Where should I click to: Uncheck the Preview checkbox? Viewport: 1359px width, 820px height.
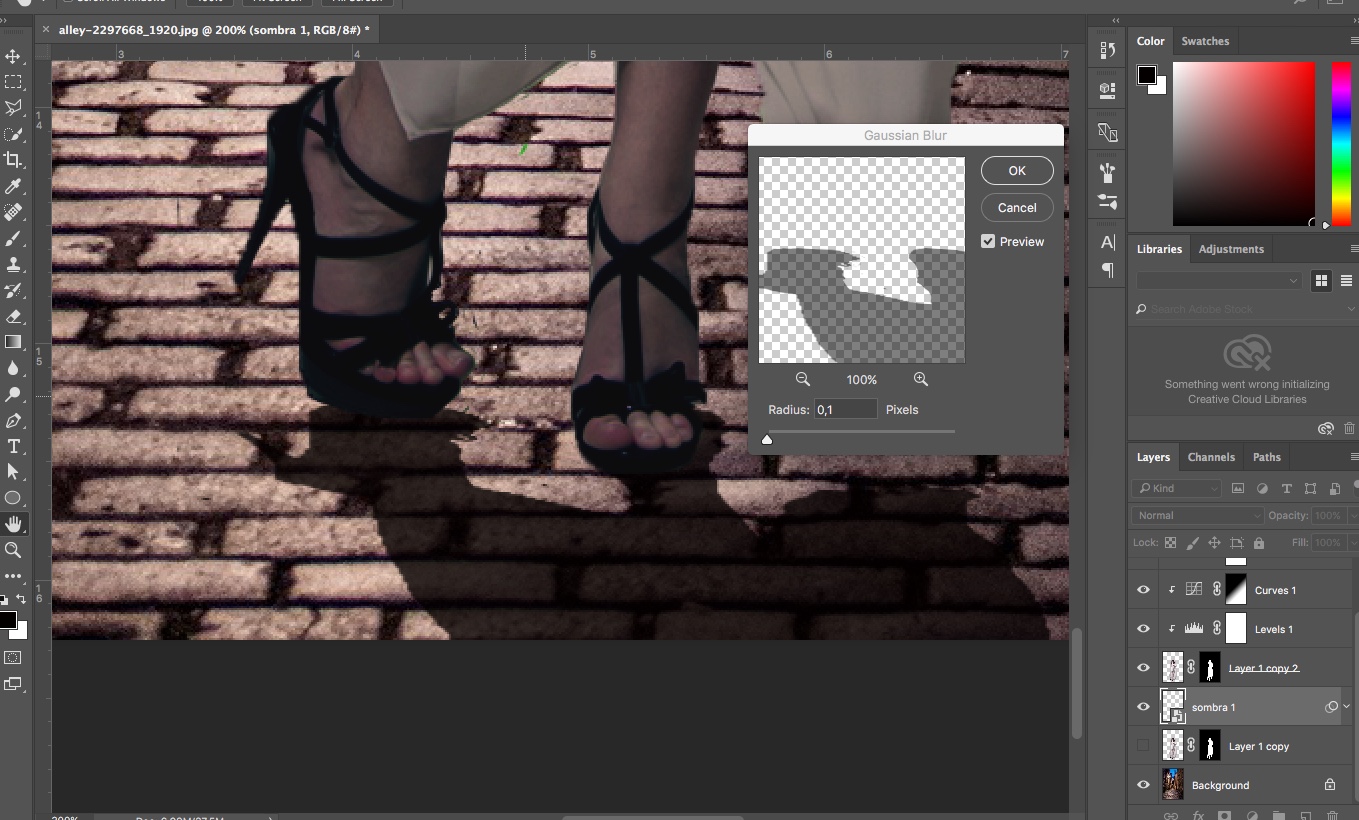[x=988, y=241]
